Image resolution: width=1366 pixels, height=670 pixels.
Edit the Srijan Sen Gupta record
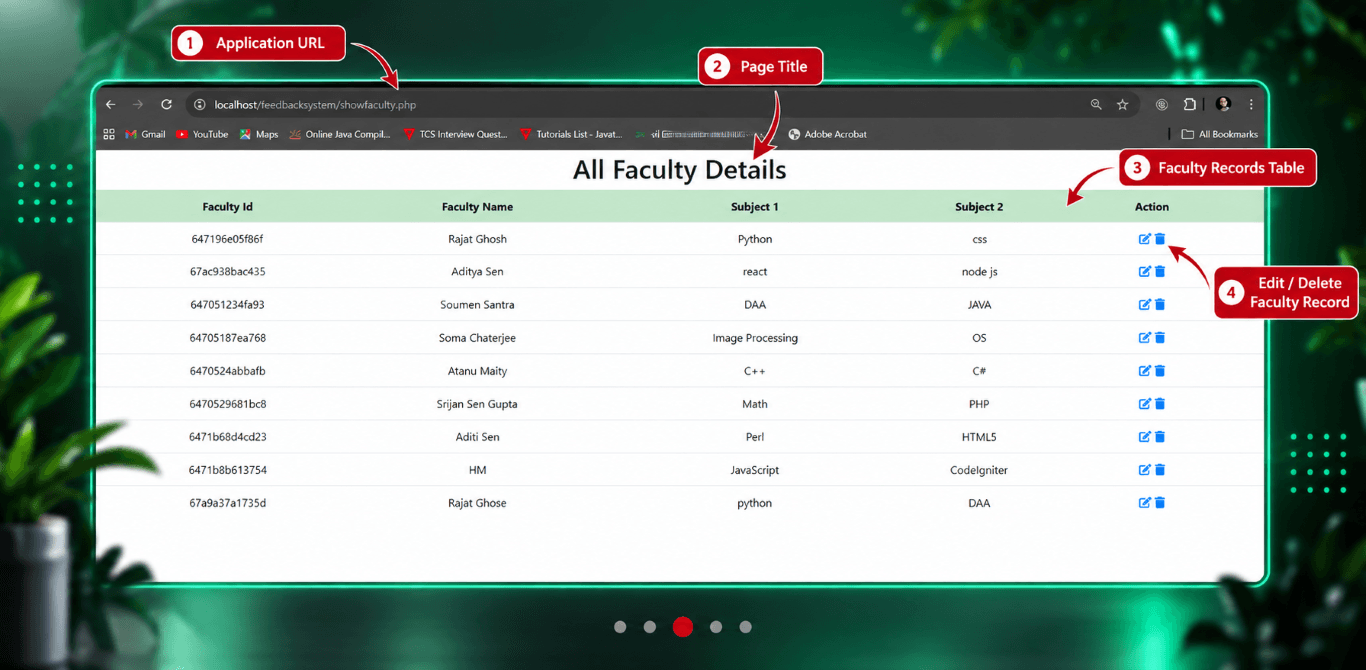tap(1145, 404)
